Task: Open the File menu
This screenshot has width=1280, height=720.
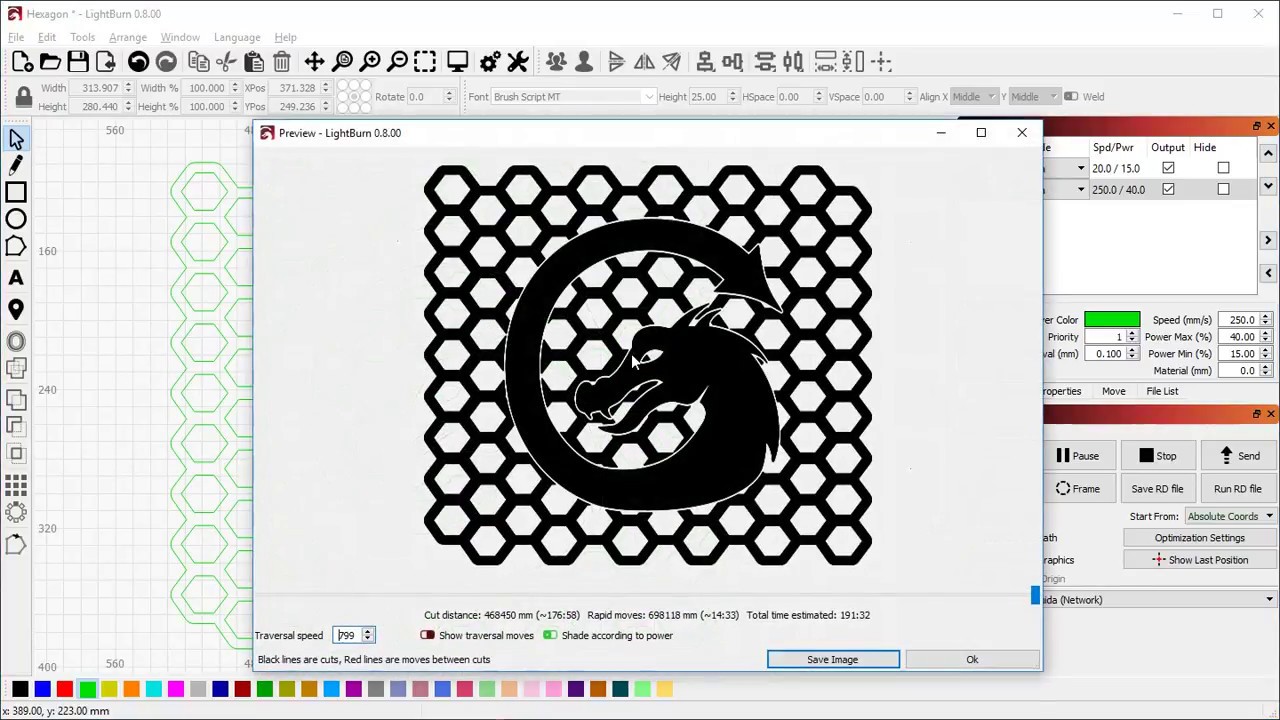Action: click(x=16, y=37)
